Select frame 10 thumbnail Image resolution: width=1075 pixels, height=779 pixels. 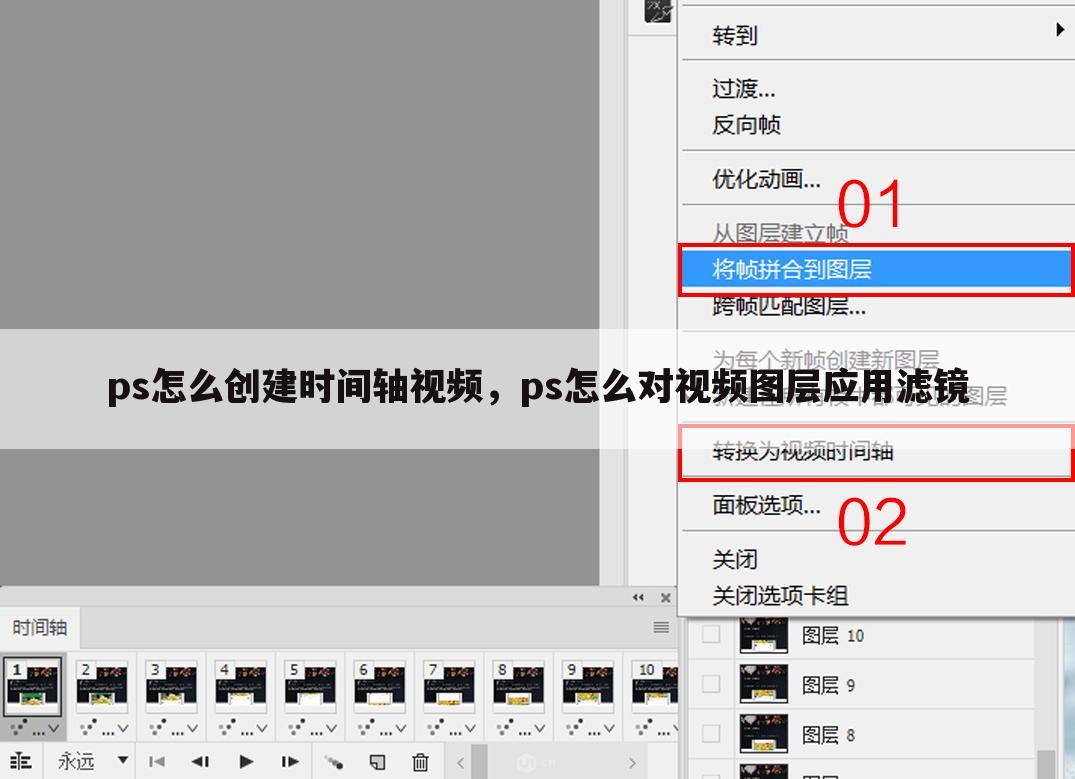click(655, 686)
